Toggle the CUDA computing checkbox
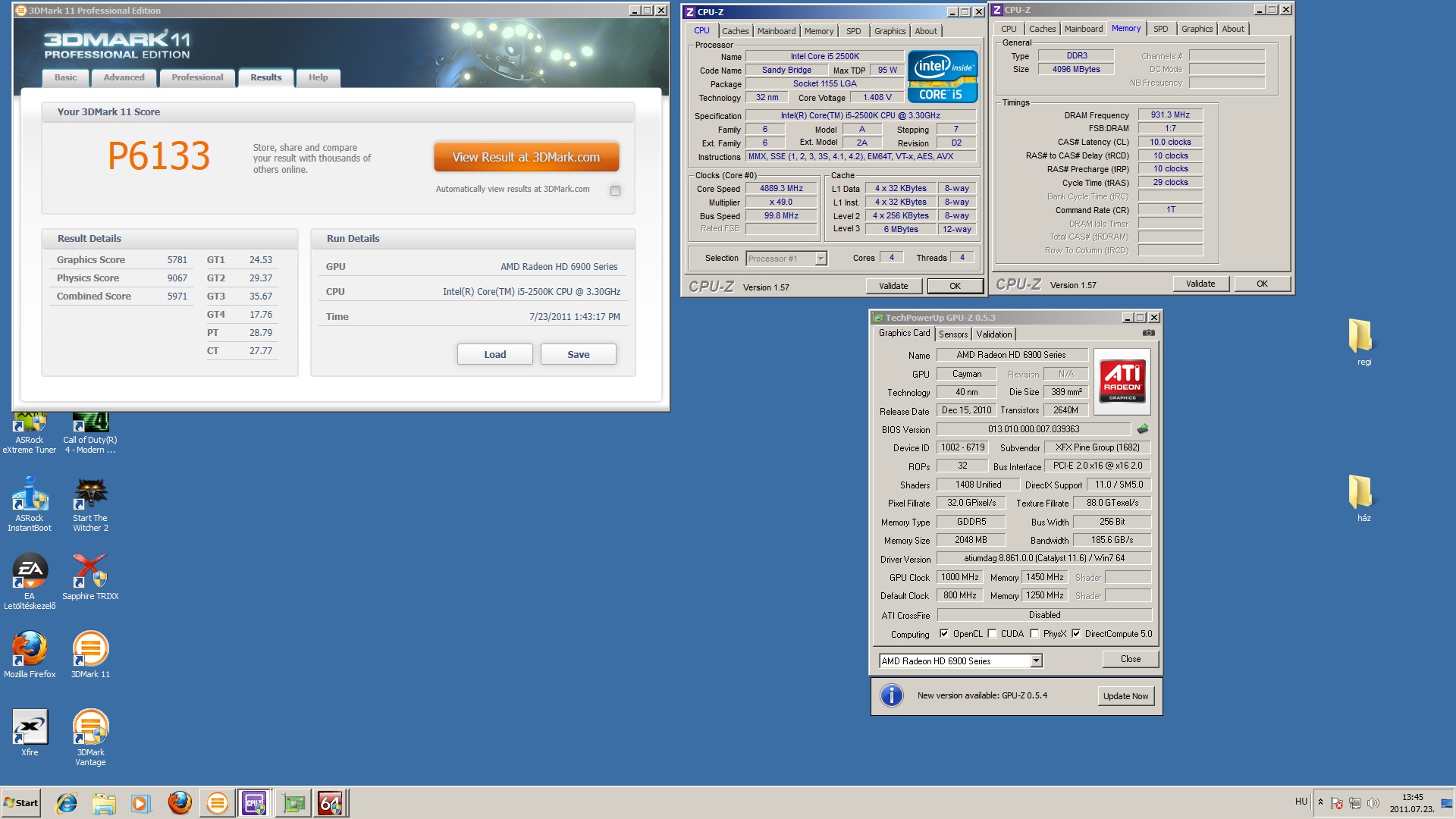1456x819 pixels. point(992,634)
